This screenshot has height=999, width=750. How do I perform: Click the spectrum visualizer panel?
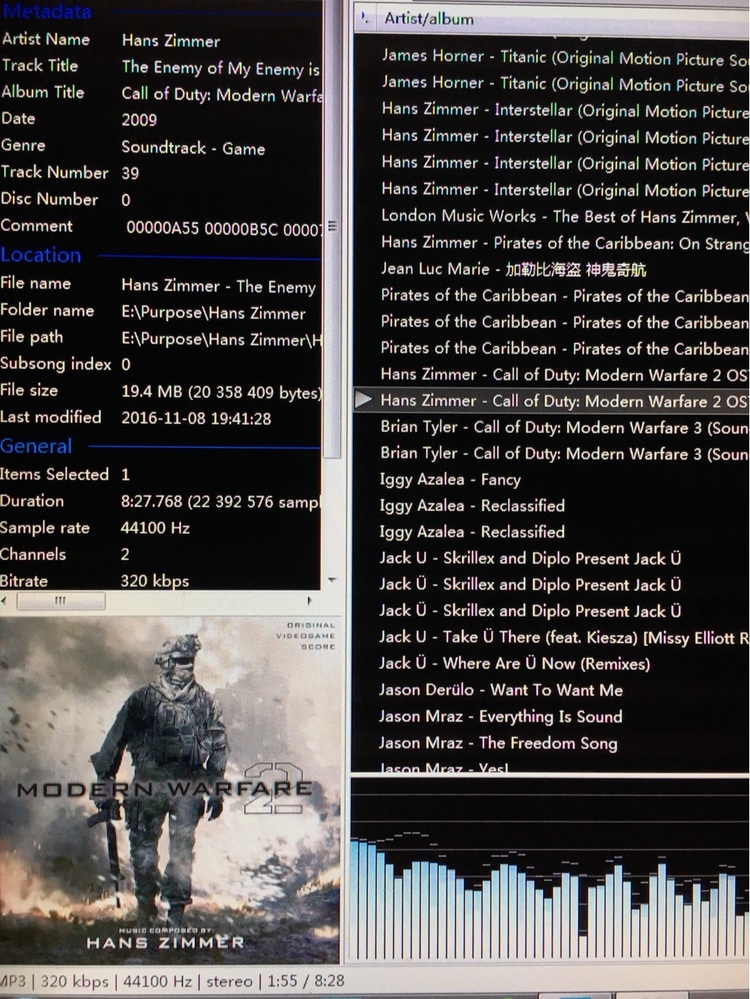coord(550,869)
